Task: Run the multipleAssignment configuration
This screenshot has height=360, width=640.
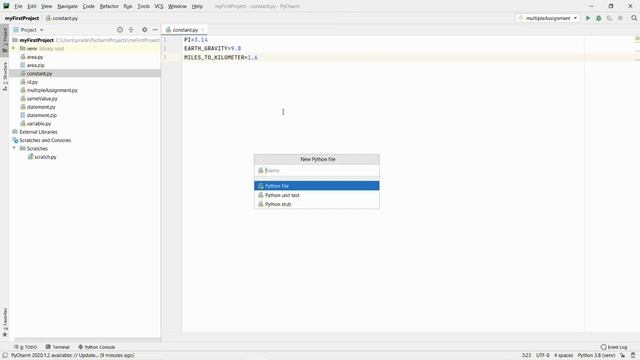Action: (588, 18)
